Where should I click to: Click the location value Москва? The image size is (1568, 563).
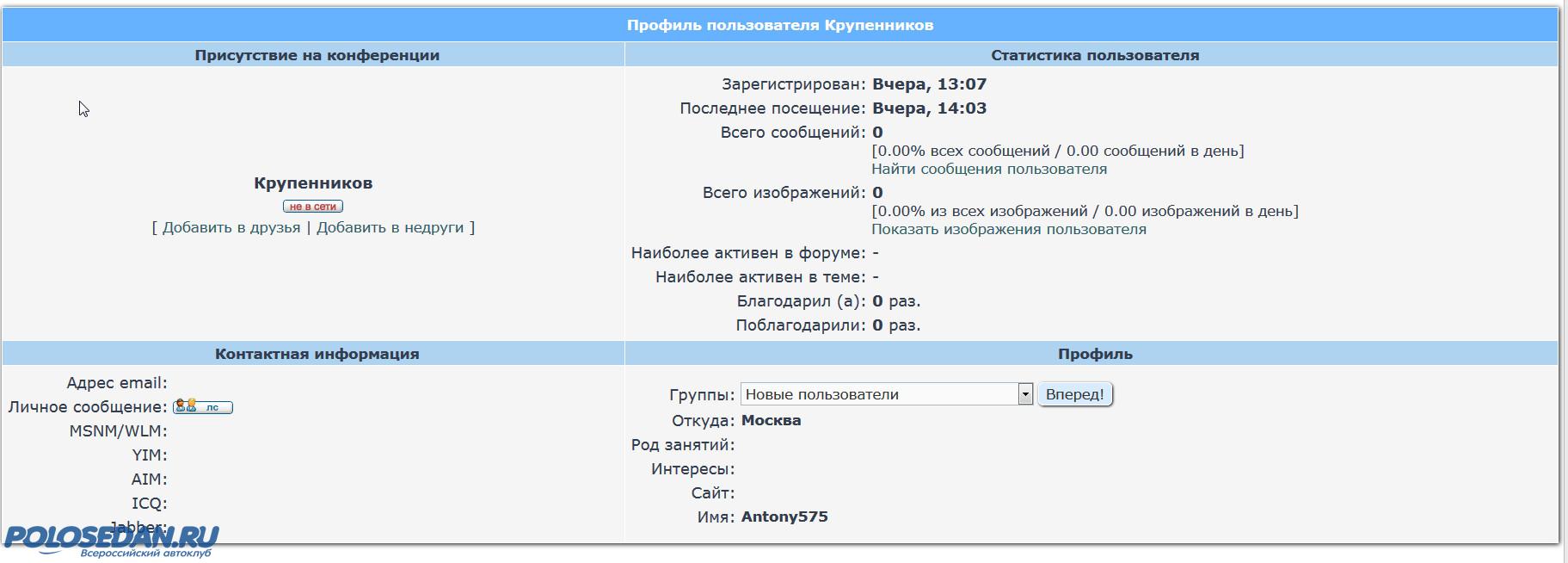coord(771,421)
